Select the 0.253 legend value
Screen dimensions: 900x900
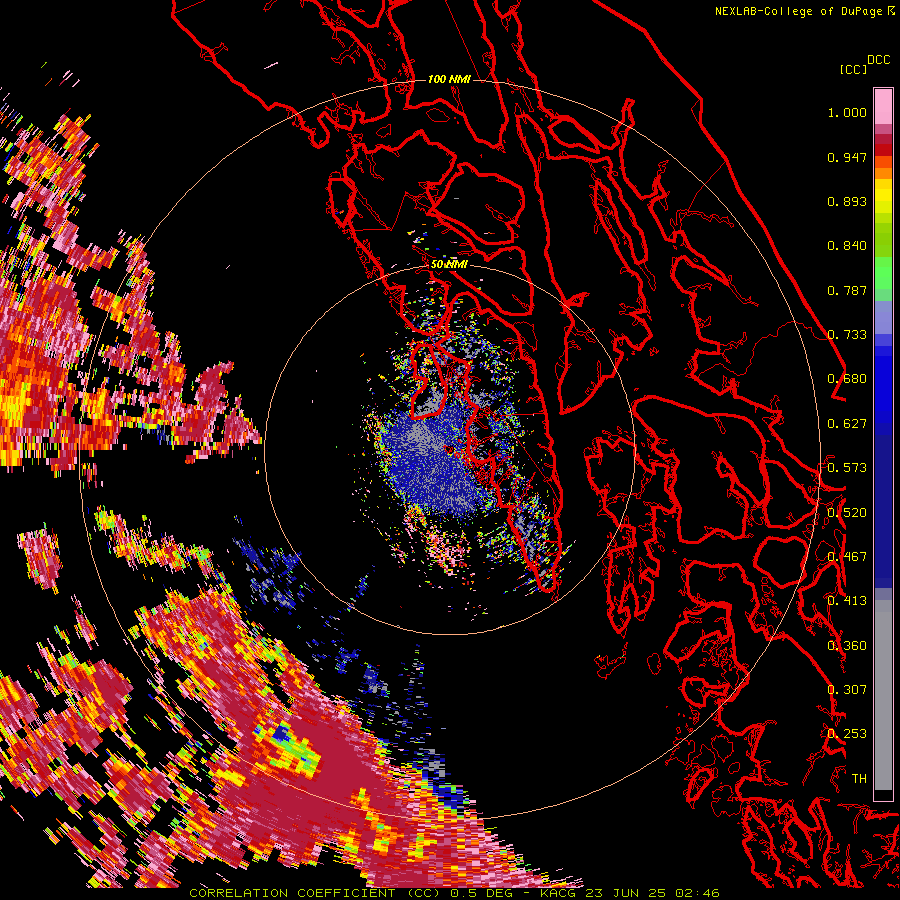click(x=847, y=734)
